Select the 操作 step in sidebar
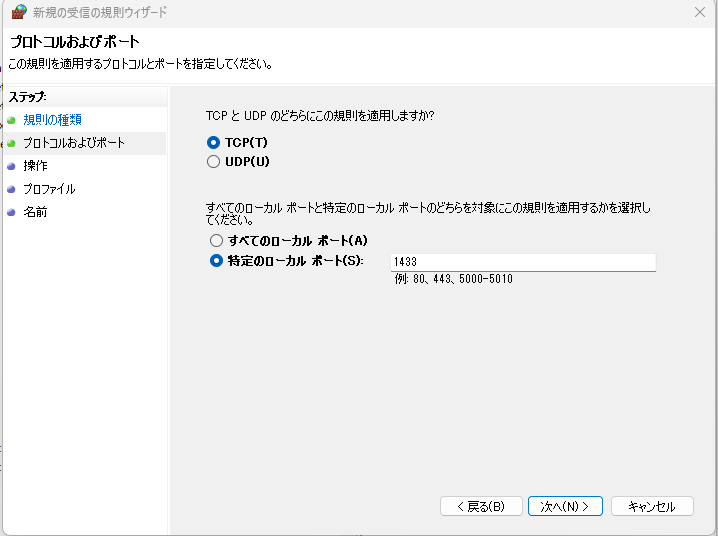The height and width of the screenshot is (536, 718). [35, 166]
